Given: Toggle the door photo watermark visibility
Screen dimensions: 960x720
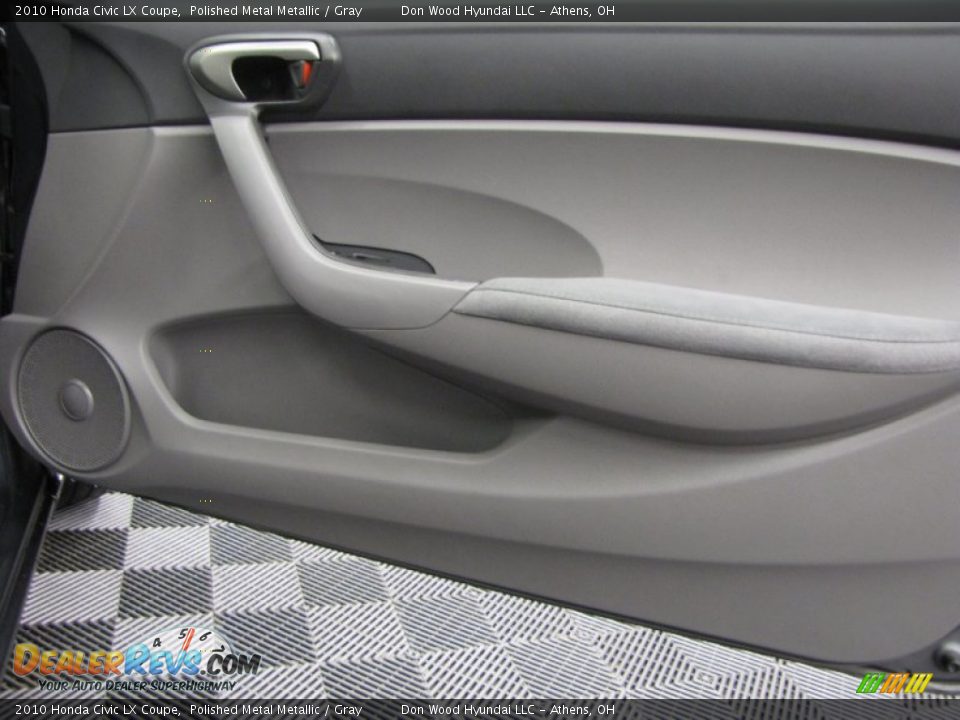Looking at the screenshot, I should 140,665.
